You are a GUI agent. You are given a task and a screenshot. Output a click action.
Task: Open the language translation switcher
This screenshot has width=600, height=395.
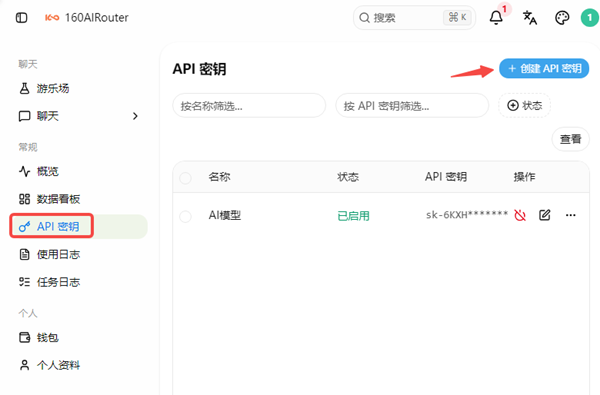530,18
